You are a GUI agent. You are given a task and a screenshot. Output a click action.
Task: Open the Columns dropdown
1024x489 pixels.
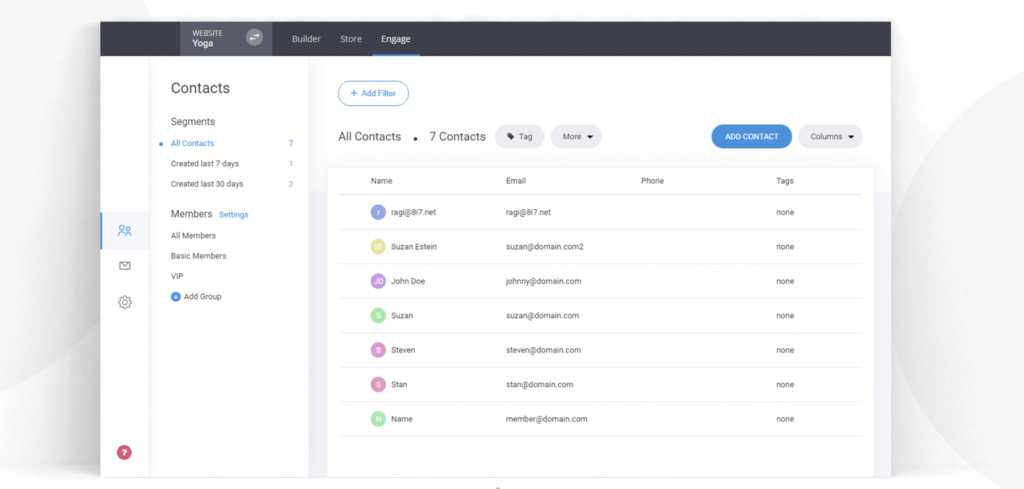830,137
